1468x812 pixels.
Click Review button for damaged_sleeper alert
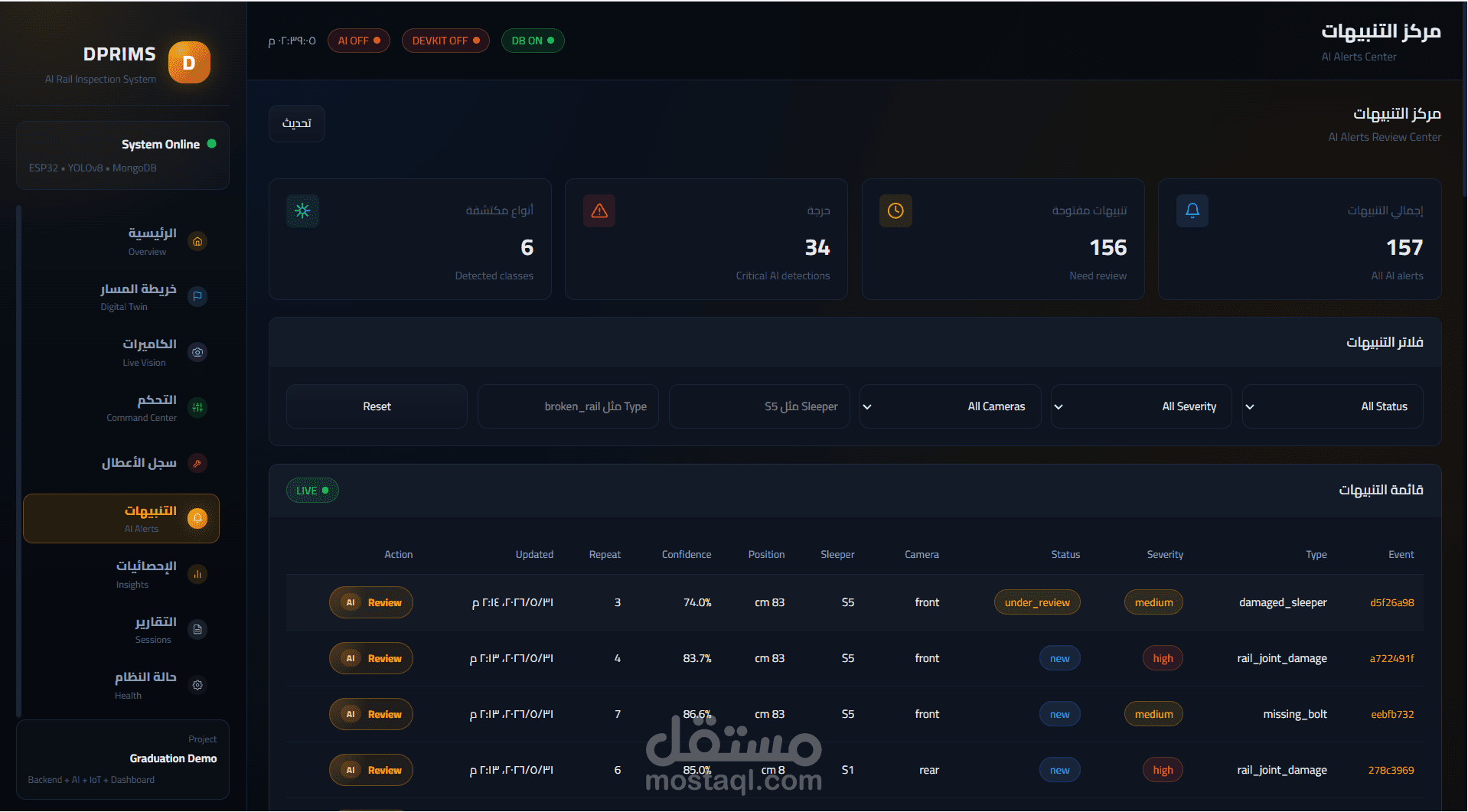pyautogui.click(x=371, y=603)
